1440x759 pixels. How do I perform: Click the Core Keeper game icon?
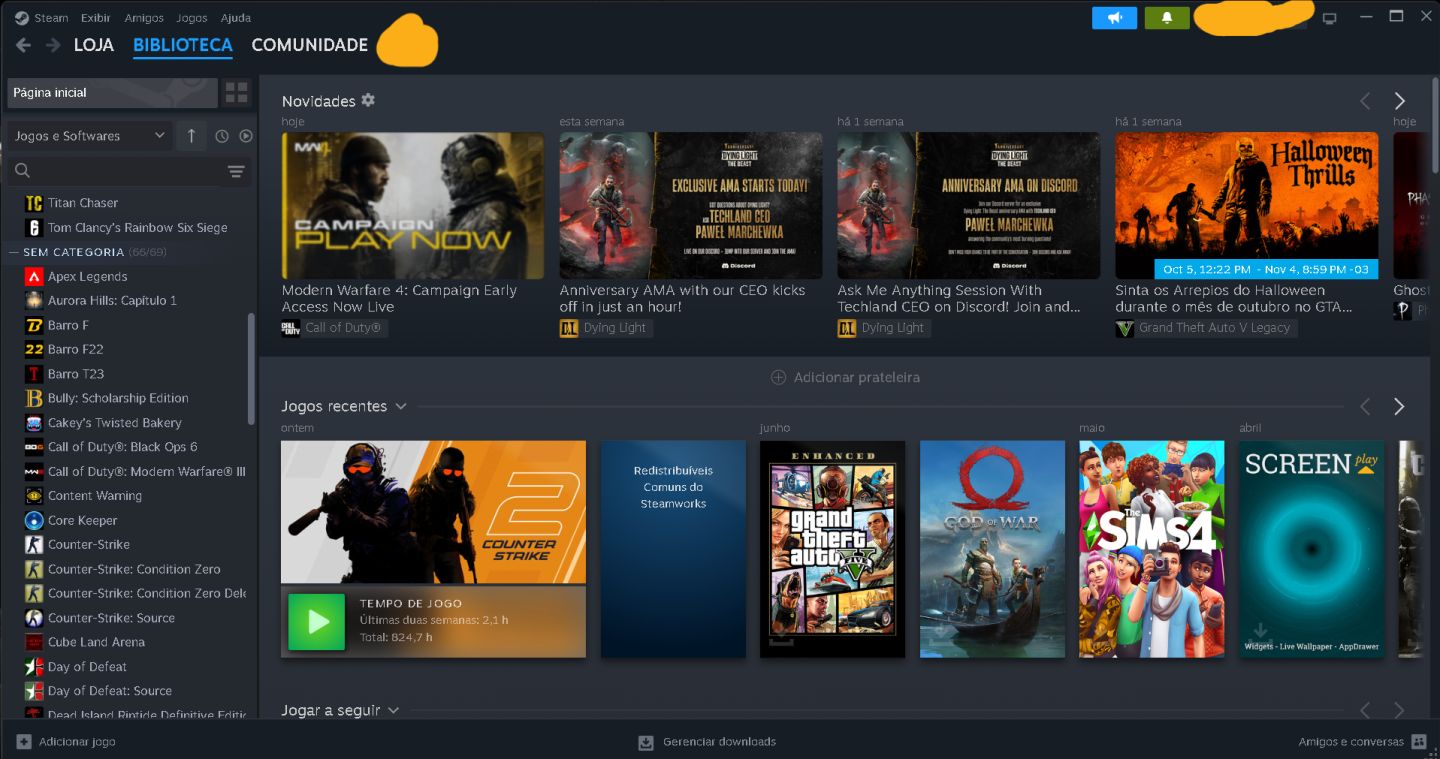point(34,520)
